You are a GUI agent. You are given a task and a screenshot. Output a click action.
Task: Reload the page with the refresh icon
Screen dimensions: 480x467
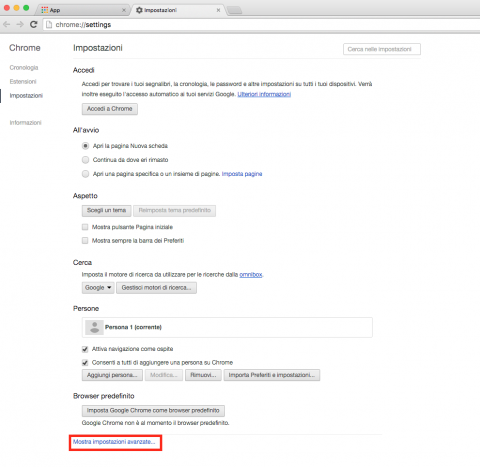(34, 24)
